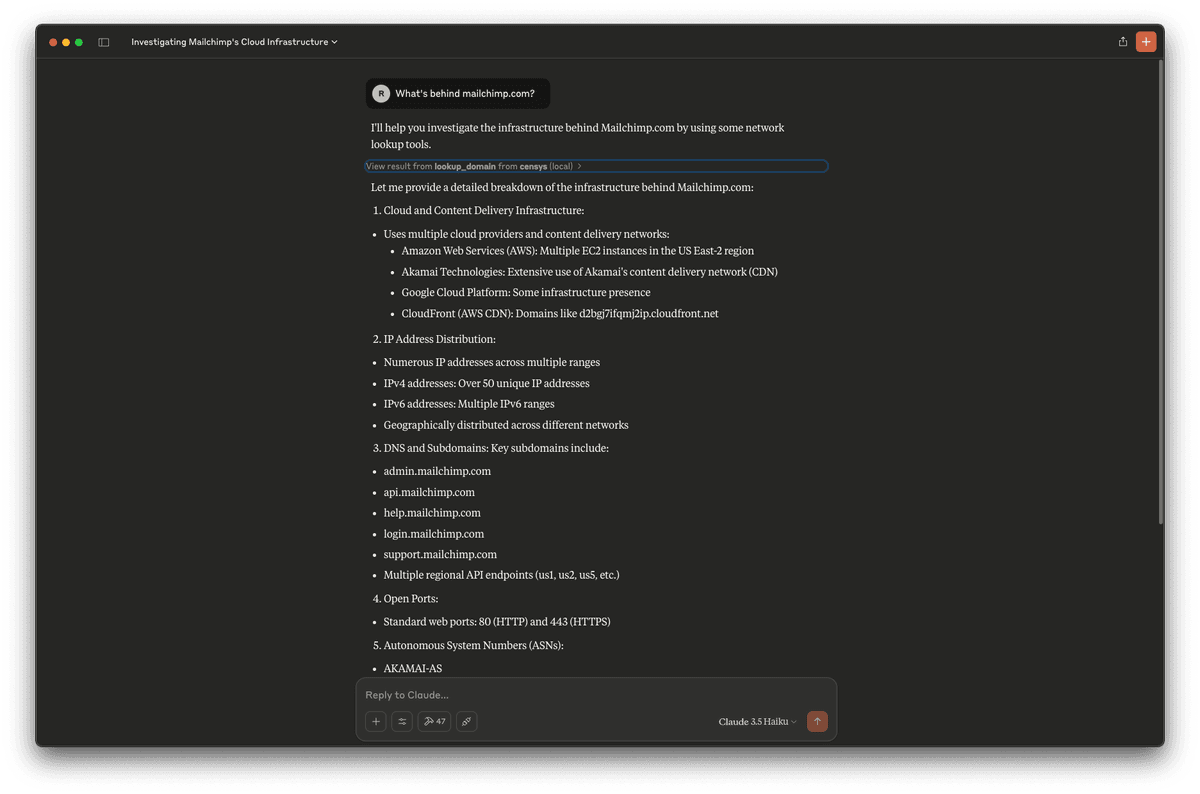Click the "CloudFront (AWS CDN)" bullet
Viewport: 1200px width, 794px height.
coord(560,314)
